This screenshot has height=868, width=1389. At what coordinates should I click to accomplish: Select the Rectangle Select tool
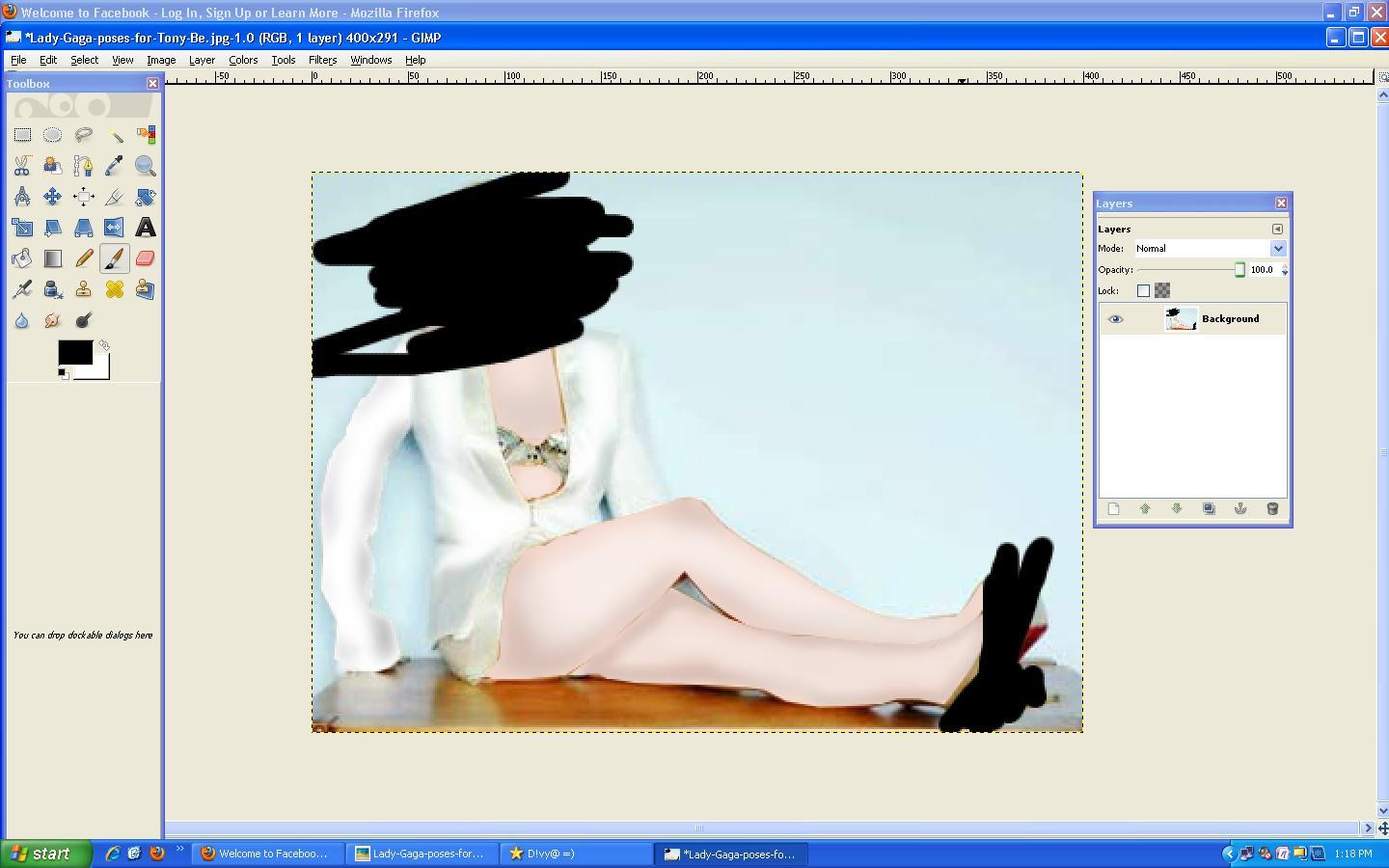pos(22,135)
